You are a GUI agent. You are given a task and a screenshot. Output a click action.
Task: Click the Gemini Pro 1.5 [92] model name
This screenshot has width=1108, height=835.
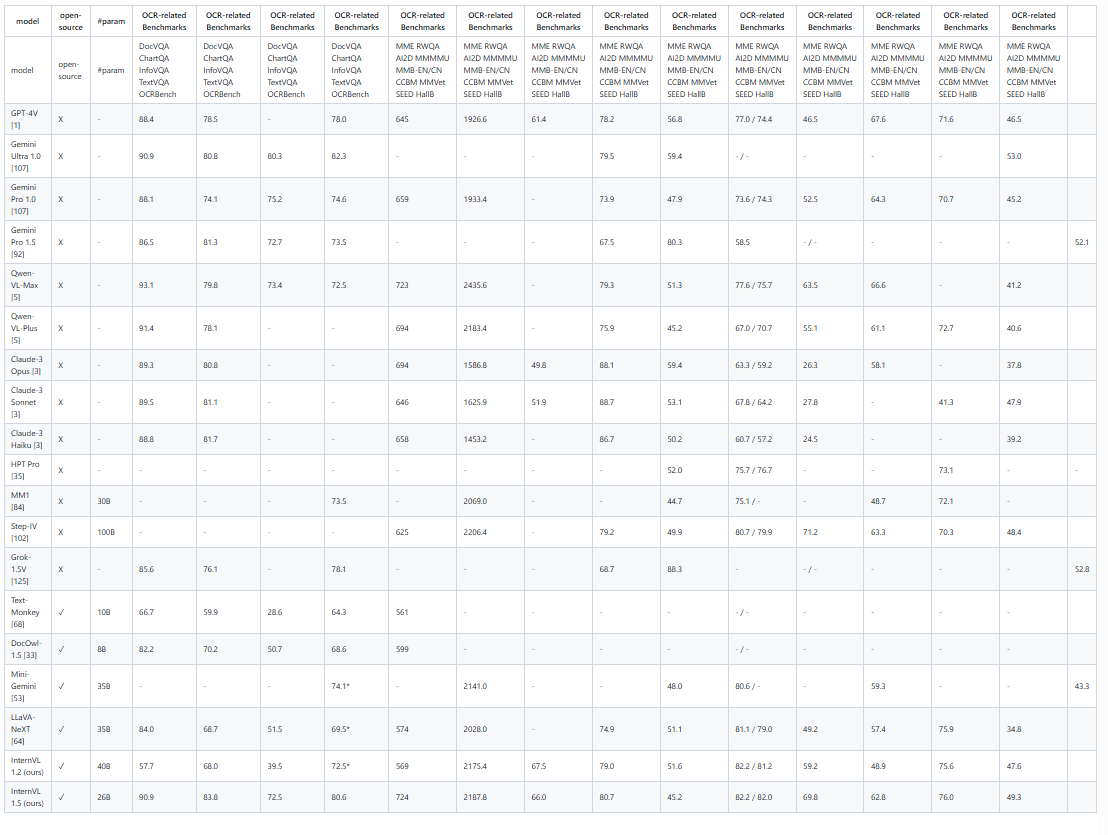point(23,242)
